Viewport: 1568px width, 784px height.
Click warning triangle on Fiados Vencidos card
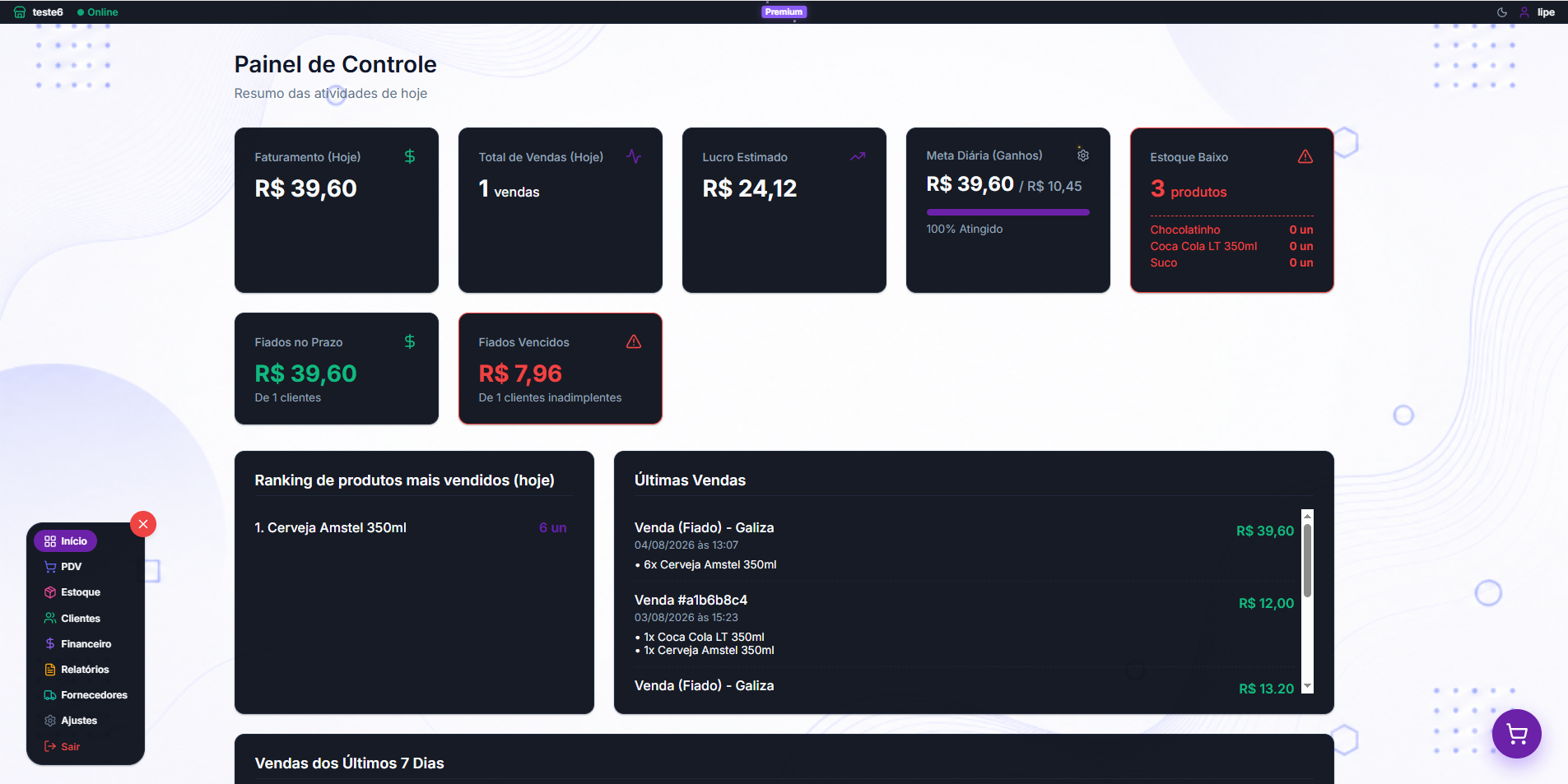[634, 341]
